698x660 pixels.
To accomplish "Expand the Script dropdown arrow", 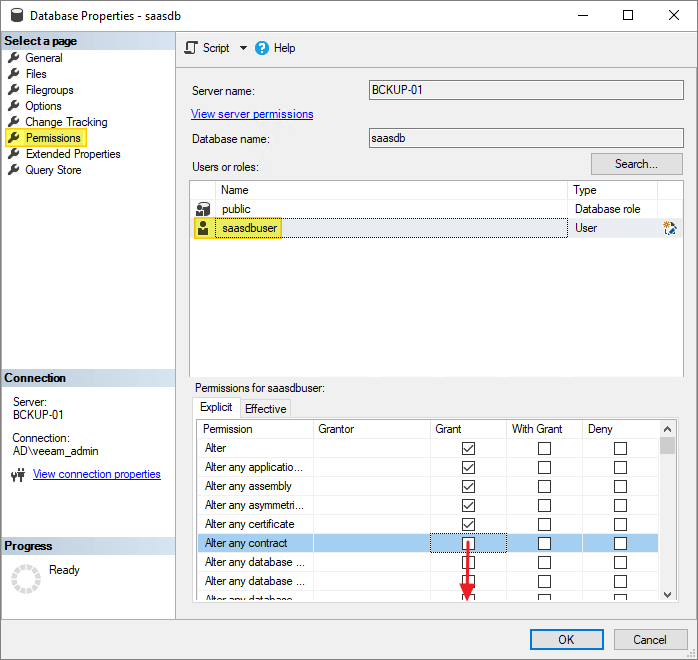I will (243, 48).
